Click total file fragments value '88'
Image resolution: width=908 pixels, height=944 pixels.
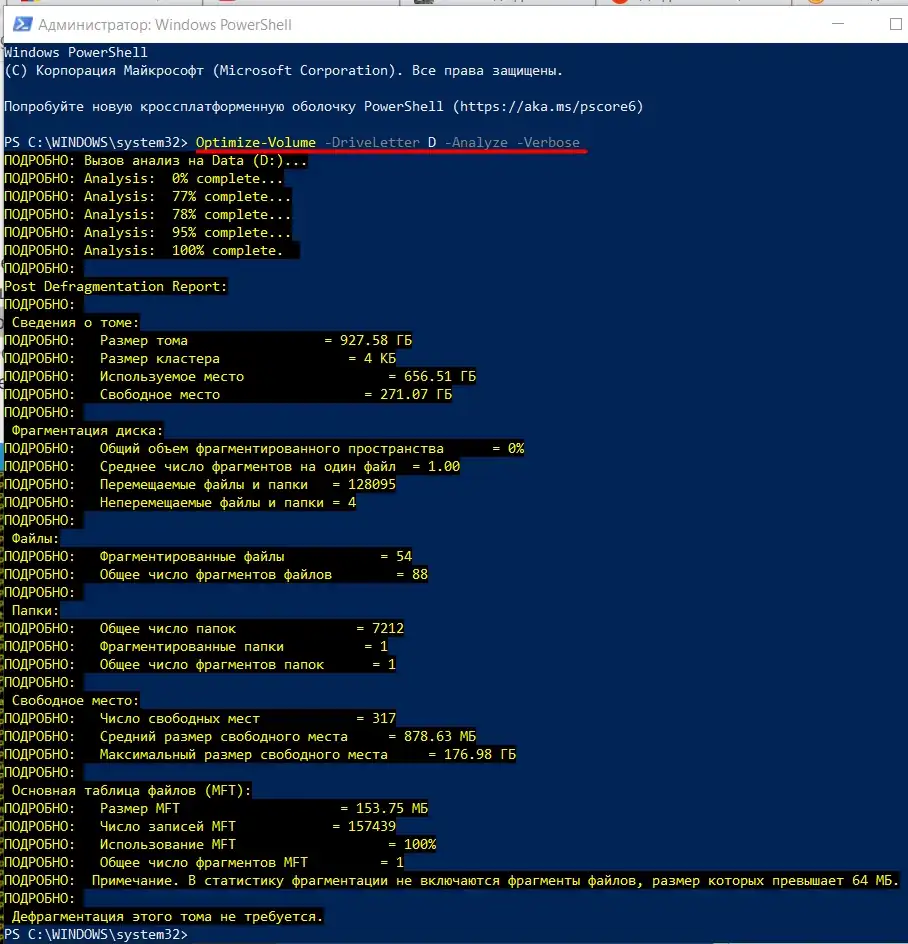pos(420,575)
